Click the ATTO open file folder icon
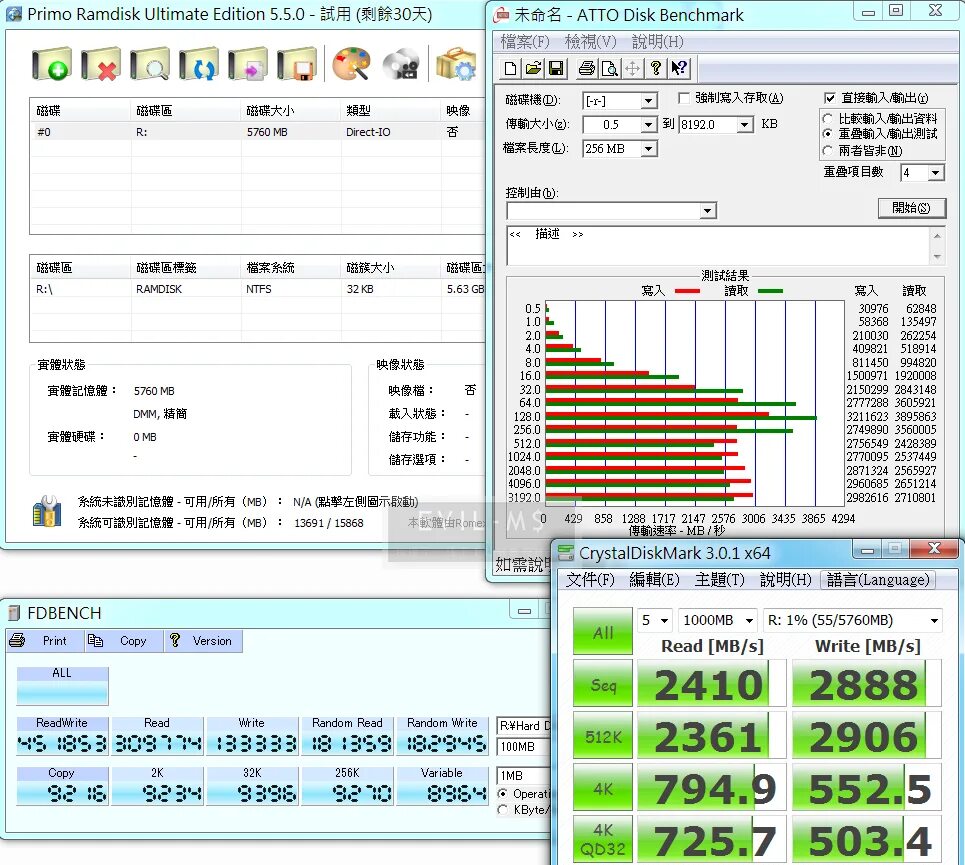 pos(534,68)
